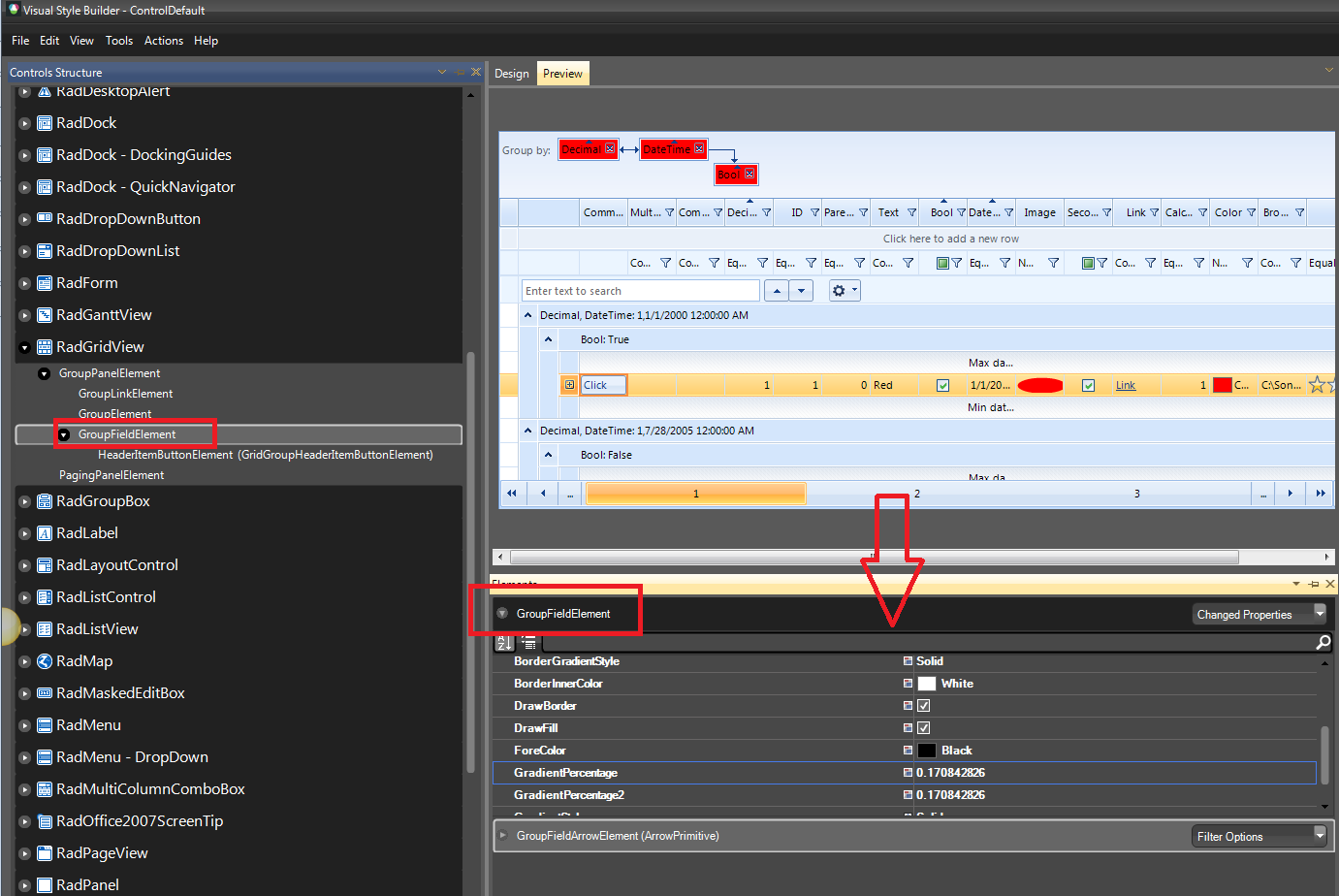1339x896 pixels.
Task: Go to grid page 3
Action: pyautogui.click(x=1137, y=494)
